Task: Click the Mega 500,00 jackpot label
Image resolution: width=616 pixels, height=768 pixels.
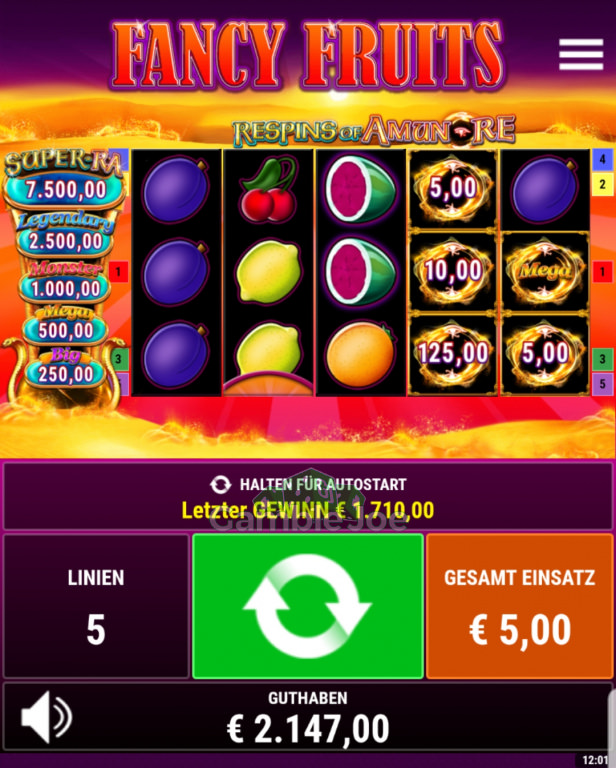Action: pos(65,325)
